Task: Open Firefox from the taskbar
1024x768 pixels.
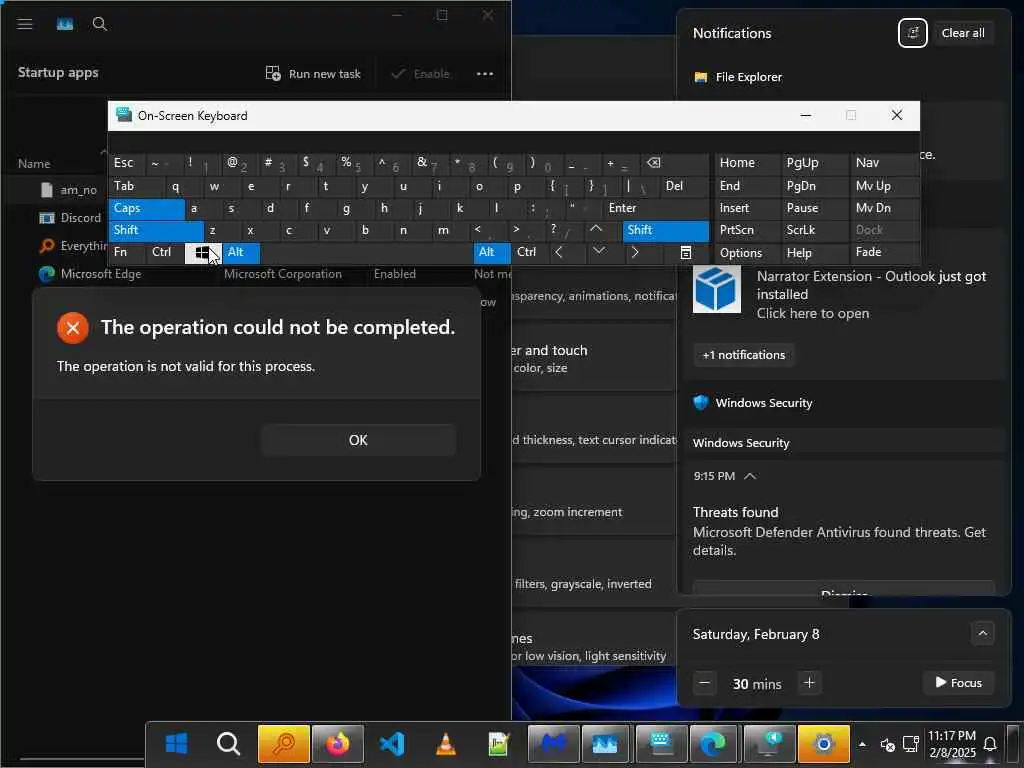Action: click(x=338, y=743)
